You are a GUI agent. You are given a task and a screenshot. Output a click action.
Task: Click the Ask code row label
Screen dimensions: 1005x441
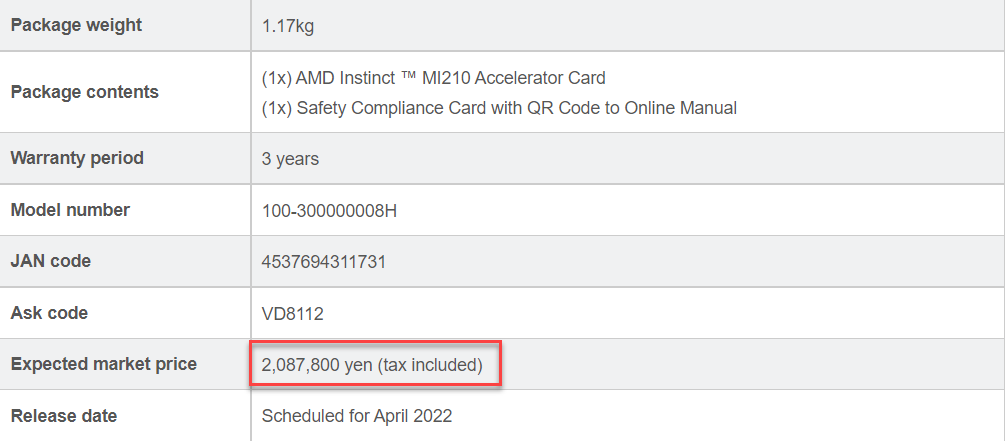(x=49, y=313)
